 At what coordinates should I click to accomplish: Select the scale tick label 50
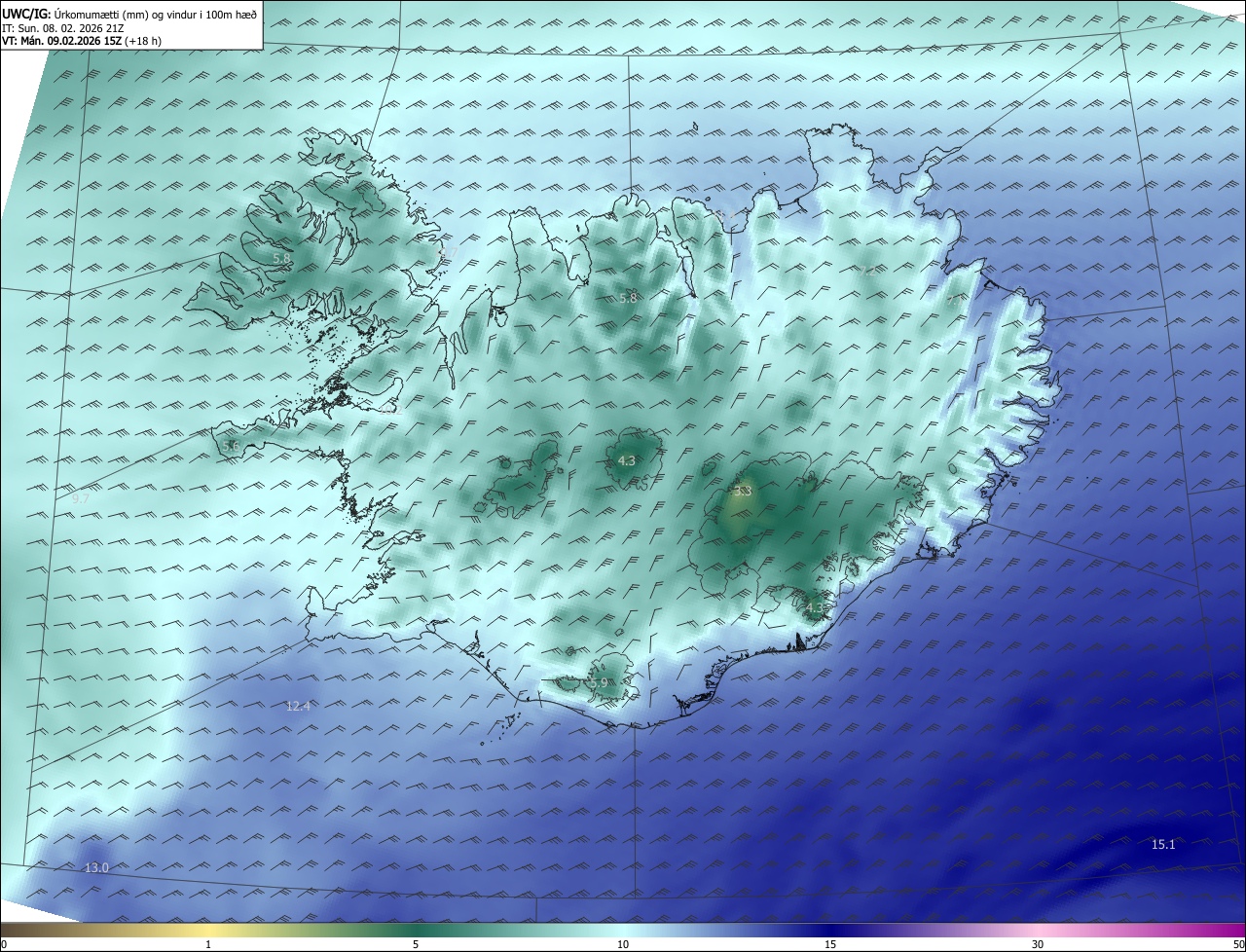(1239, 945)
